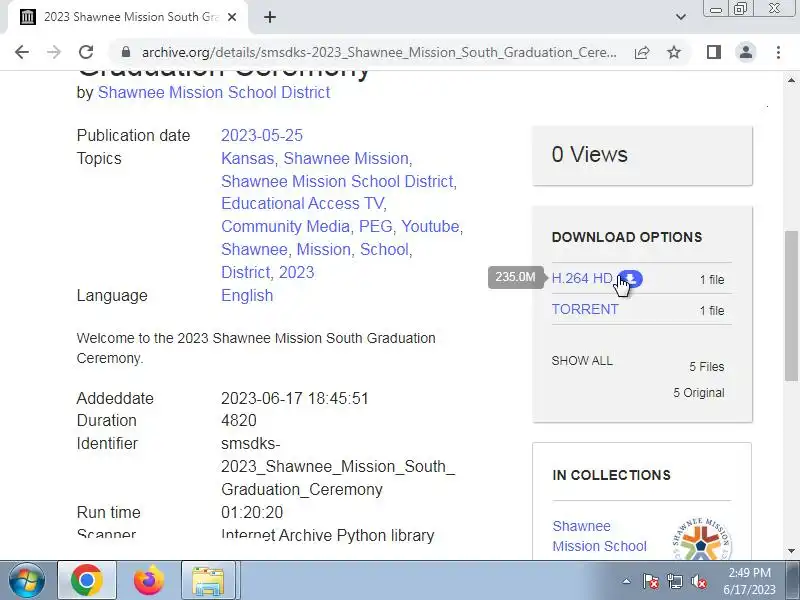Download the H.264 HD file
The image size is (800, 600).
pyautogui.click(x=582, y=279)
